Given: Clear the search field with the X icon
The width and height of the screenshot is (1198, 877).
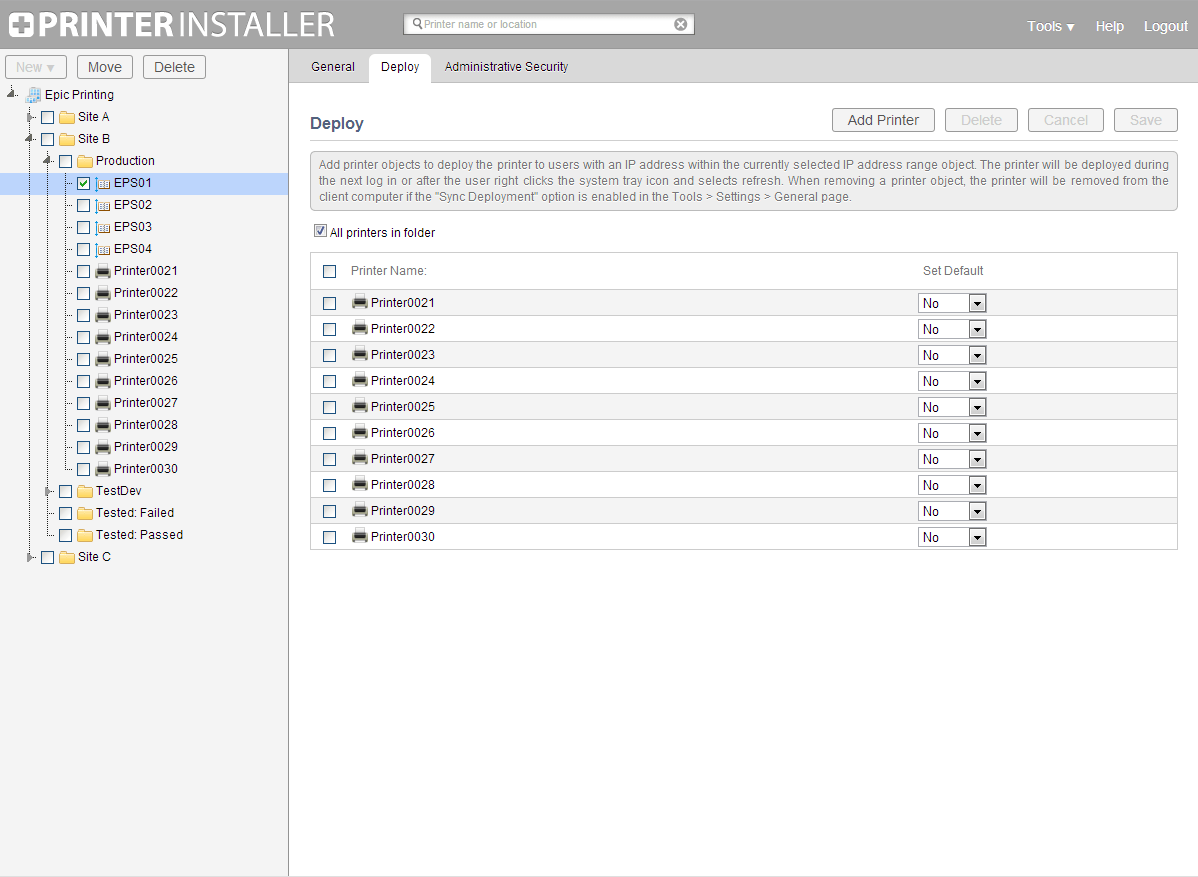Looking at the screenshot, I should point(681,23).
